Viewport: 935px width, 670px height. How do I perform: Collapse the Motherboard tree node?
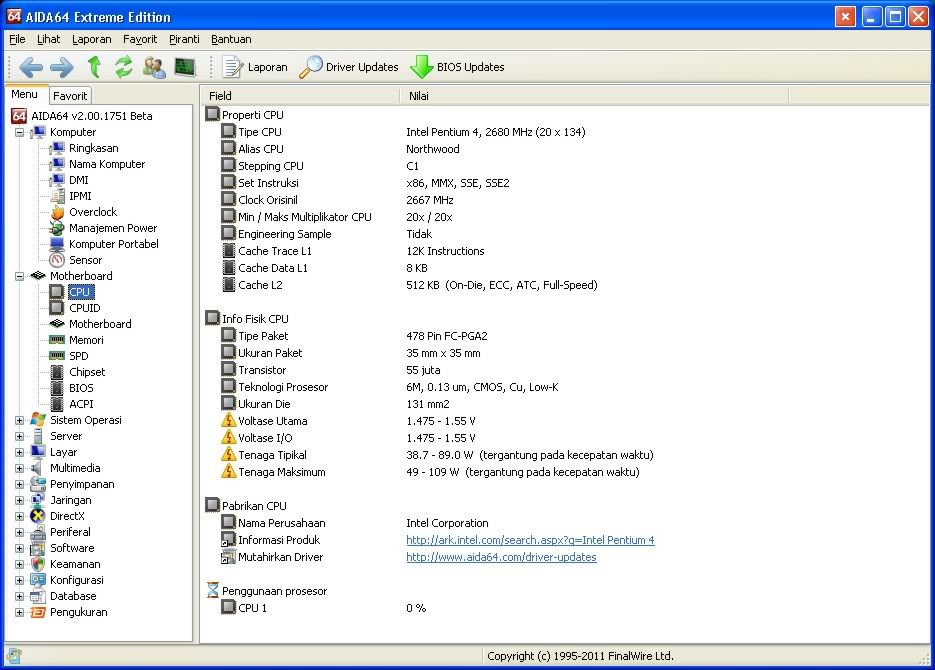tap(20, 276)
